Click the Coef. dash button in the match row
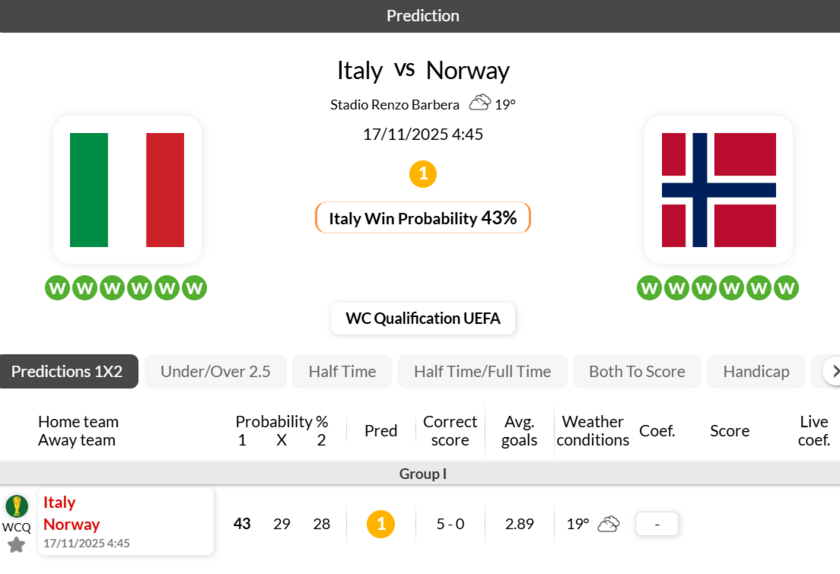 [657, 524]
